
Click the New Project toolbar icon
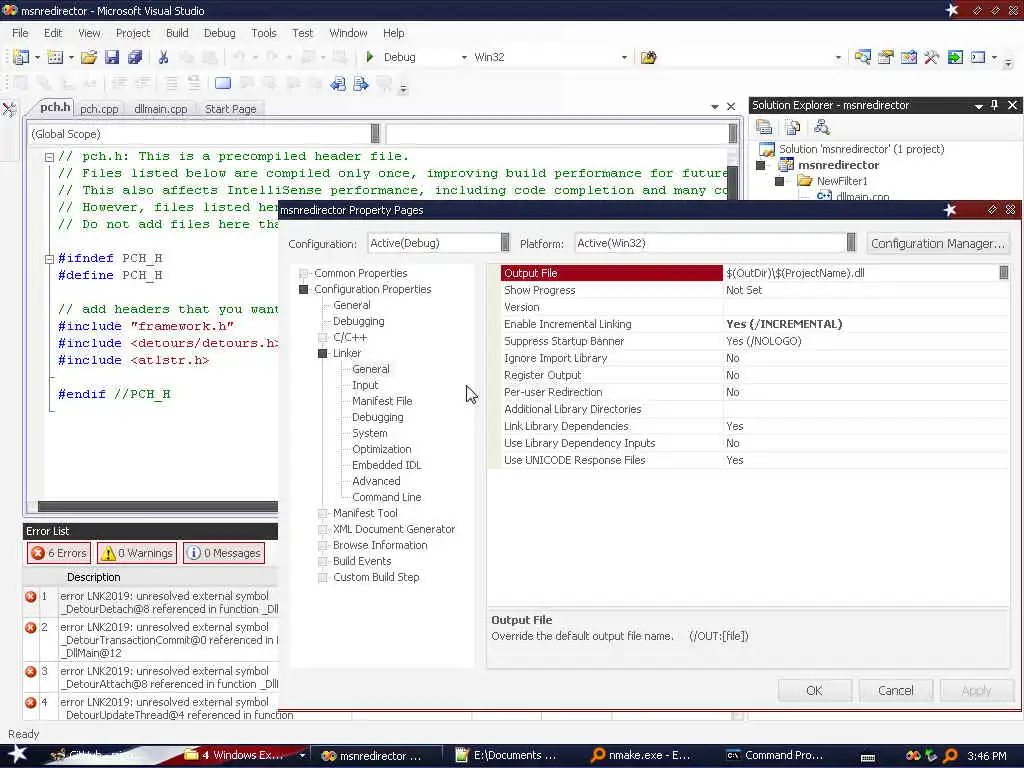point(21,57)
